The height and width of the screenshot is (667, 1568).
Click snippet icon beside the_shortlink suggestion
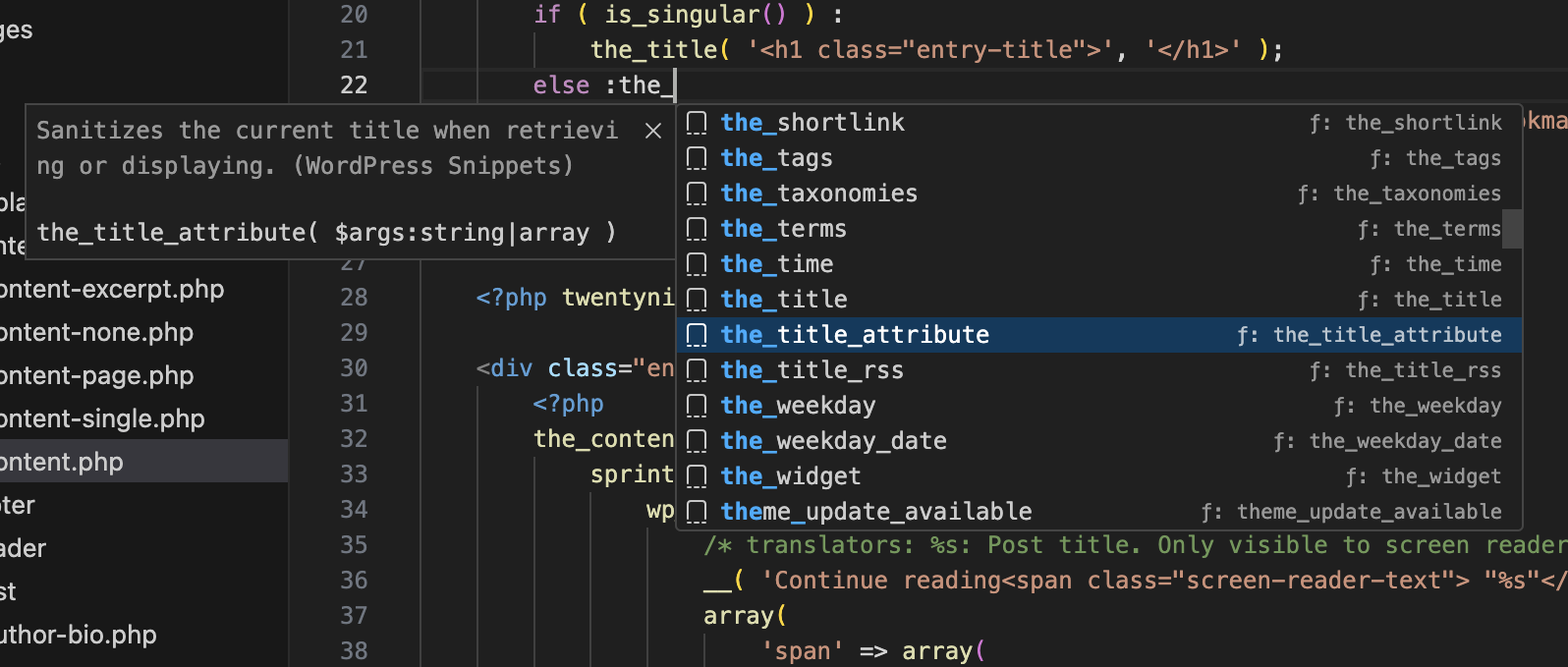click(697, 123)
